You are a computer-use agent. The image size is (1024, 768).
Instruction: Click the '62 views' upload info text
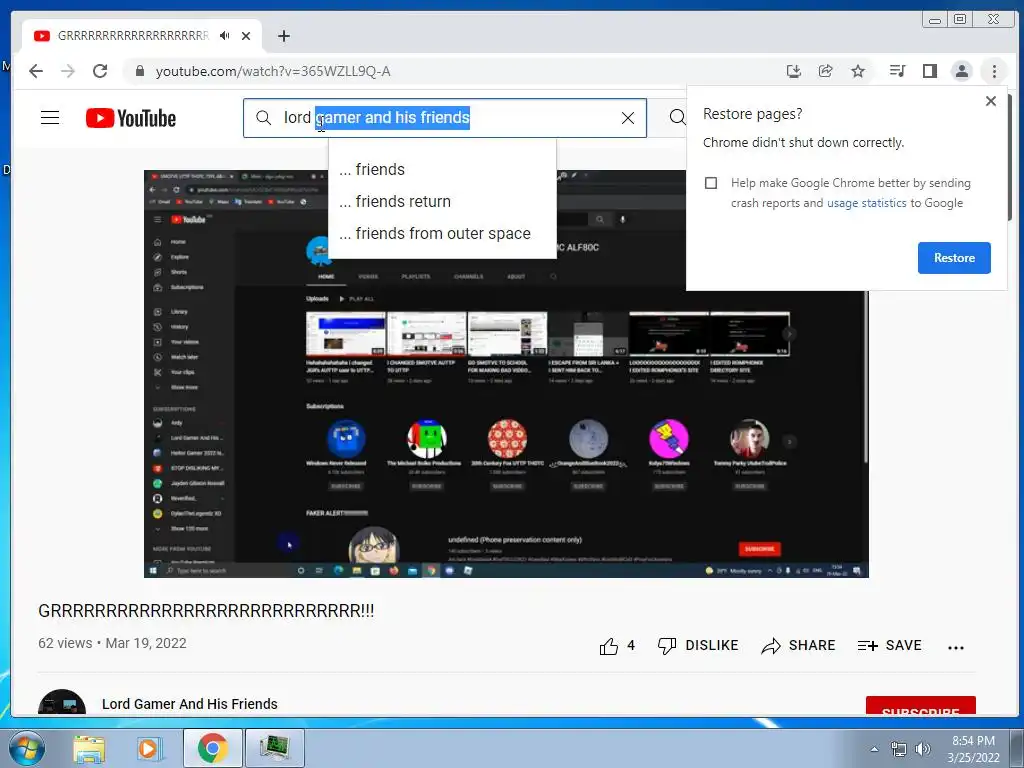click(112, 643)
